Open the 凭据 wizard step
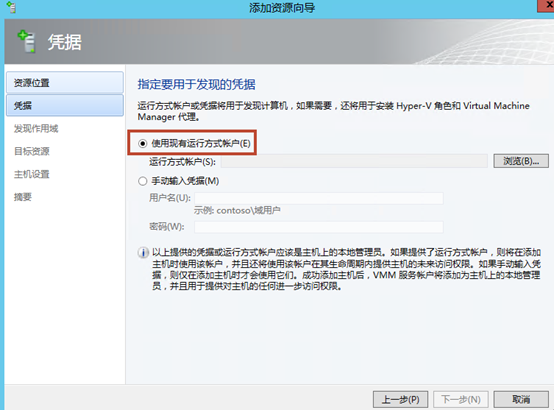554x410 pixels. 65,105
